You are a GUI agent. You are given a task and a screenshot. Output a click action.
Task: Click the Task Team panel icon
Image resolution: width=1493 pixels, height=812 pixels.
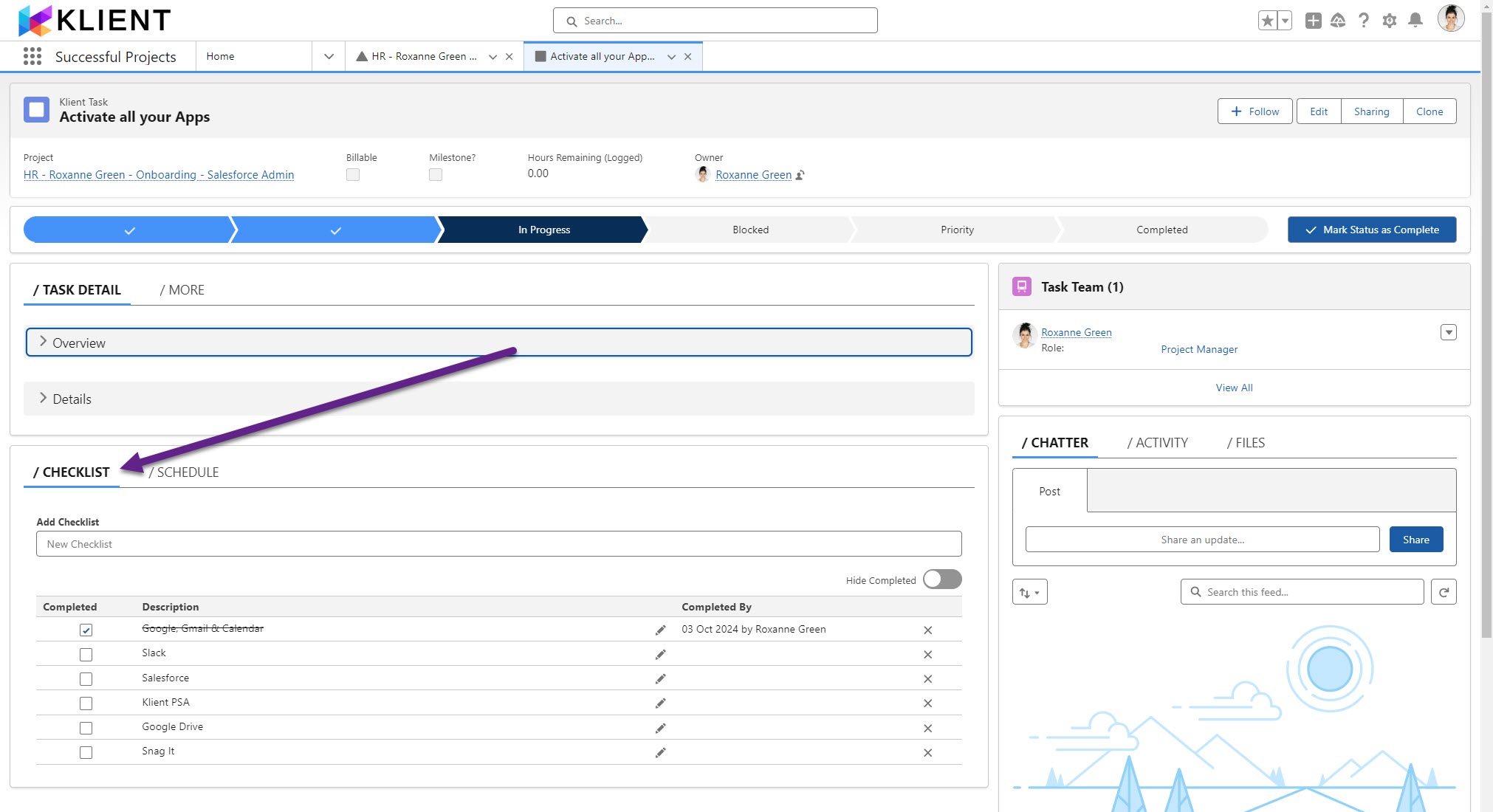coord(1022,286)
